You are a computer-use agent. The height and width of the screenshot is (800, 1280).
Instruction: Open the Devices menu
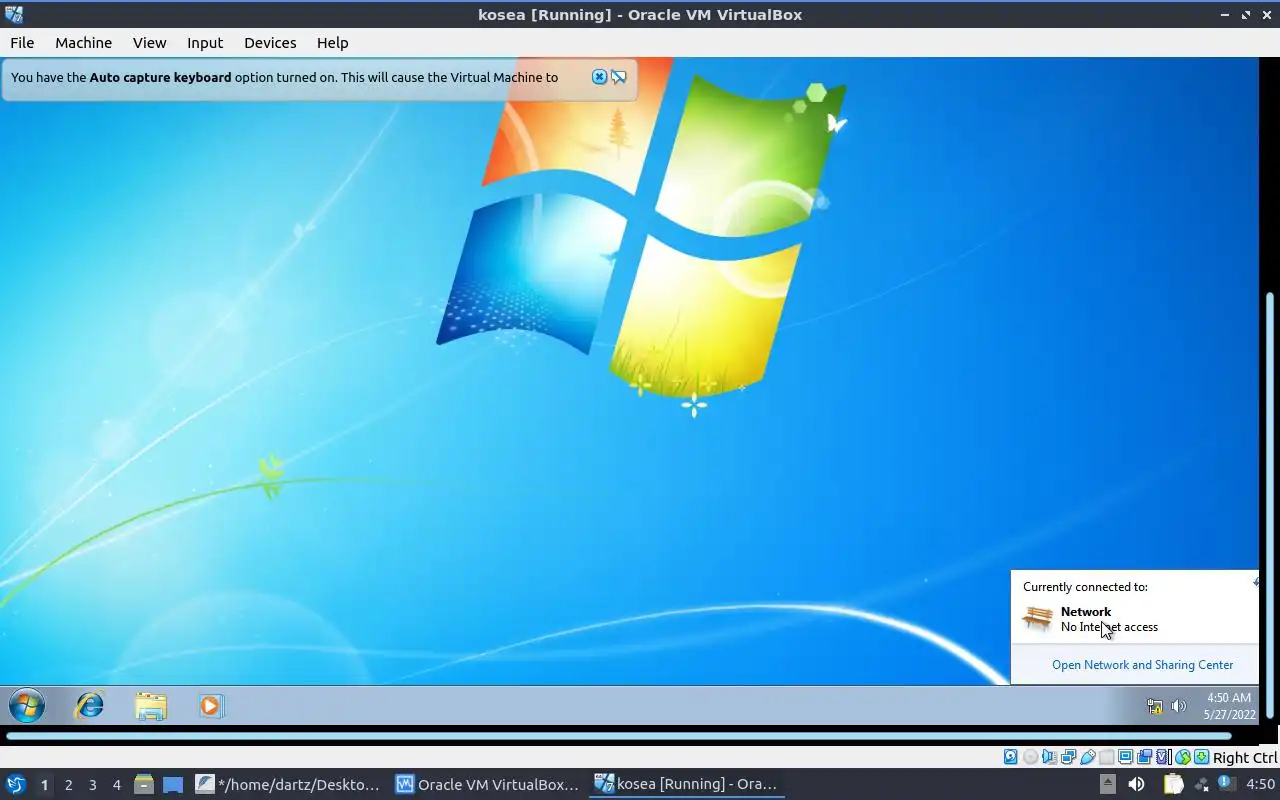point(270,43)
